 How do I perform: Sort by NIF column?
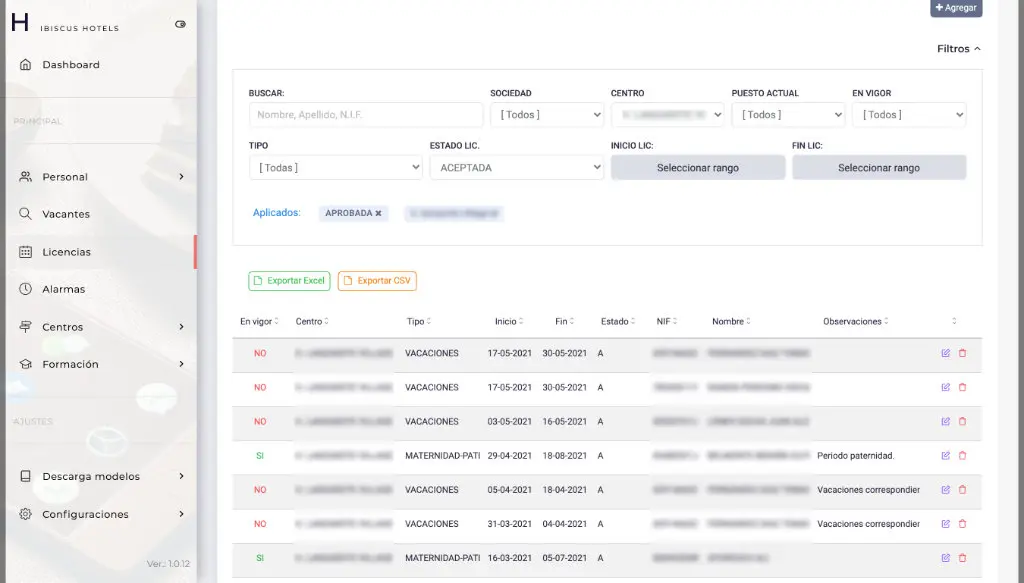tap(667, 321)
